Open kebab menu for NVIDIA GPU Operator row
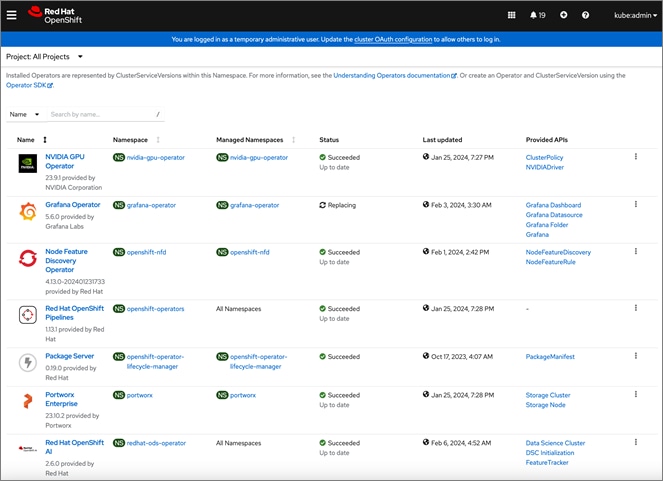This screenshot has width=663, height=481. click(x=636, y=157)
